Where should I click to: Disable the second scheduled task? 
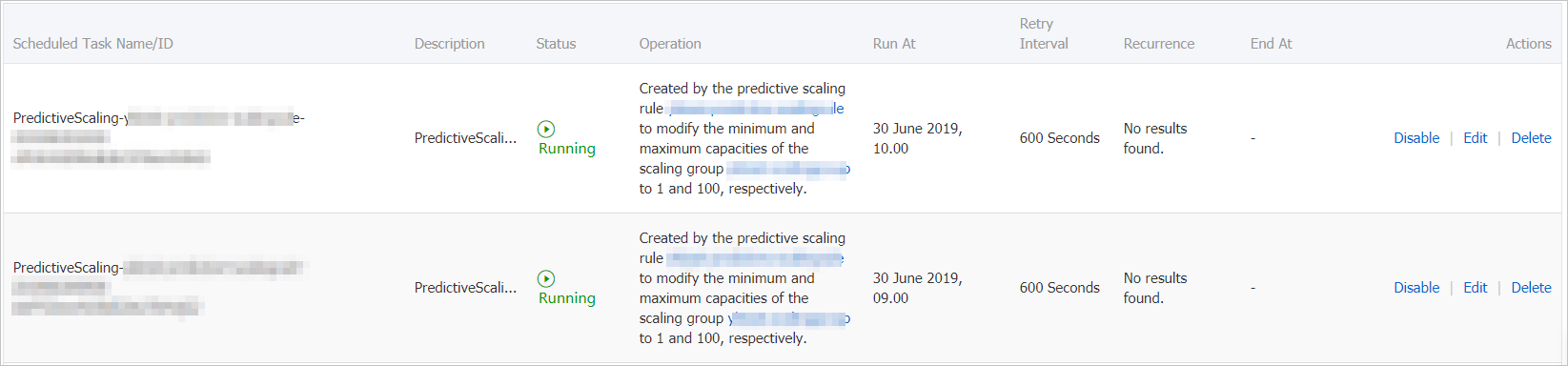tap(1416, 288)
